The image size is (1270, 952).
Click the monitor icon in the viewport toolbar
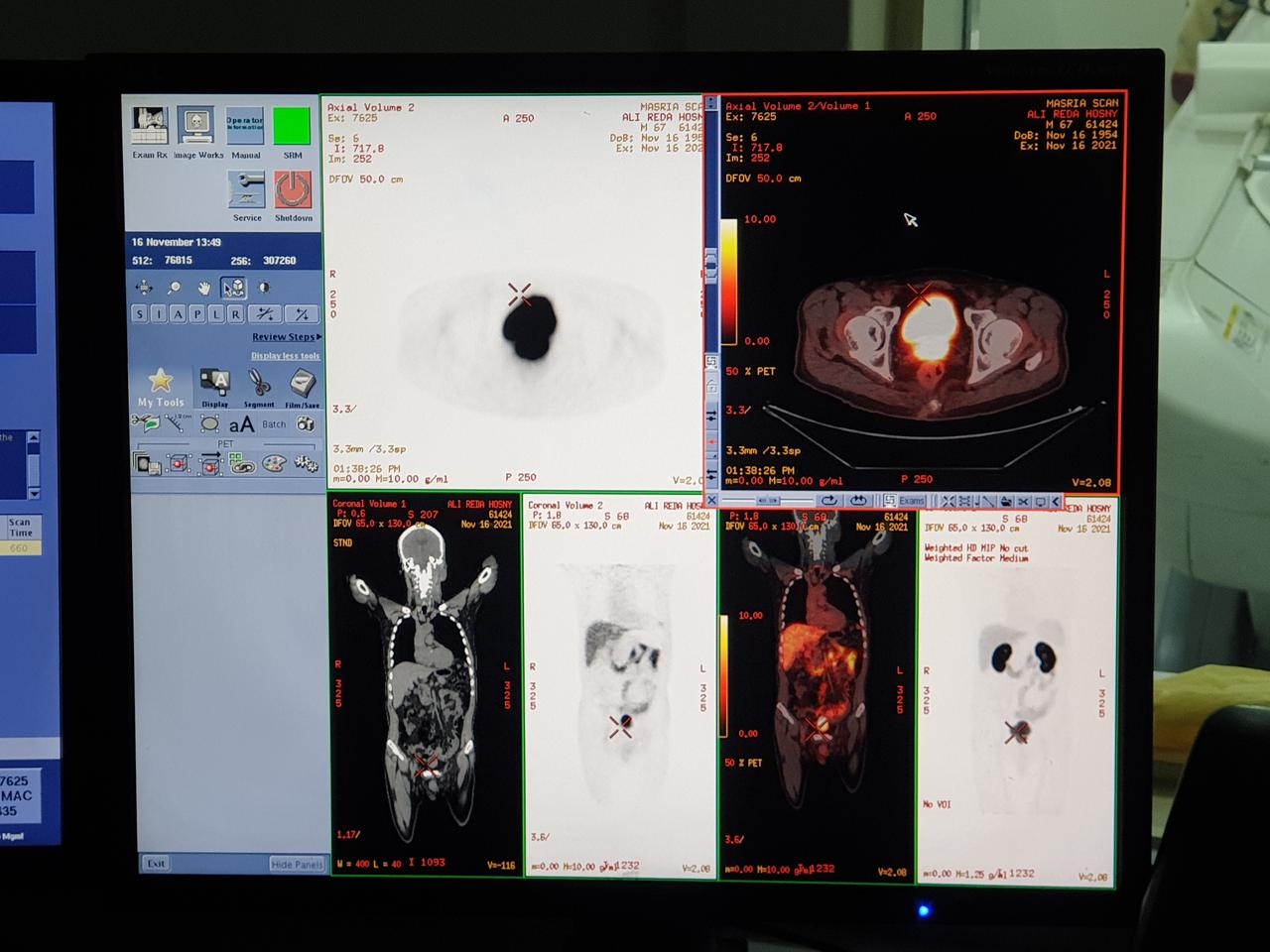point(1040,501)
